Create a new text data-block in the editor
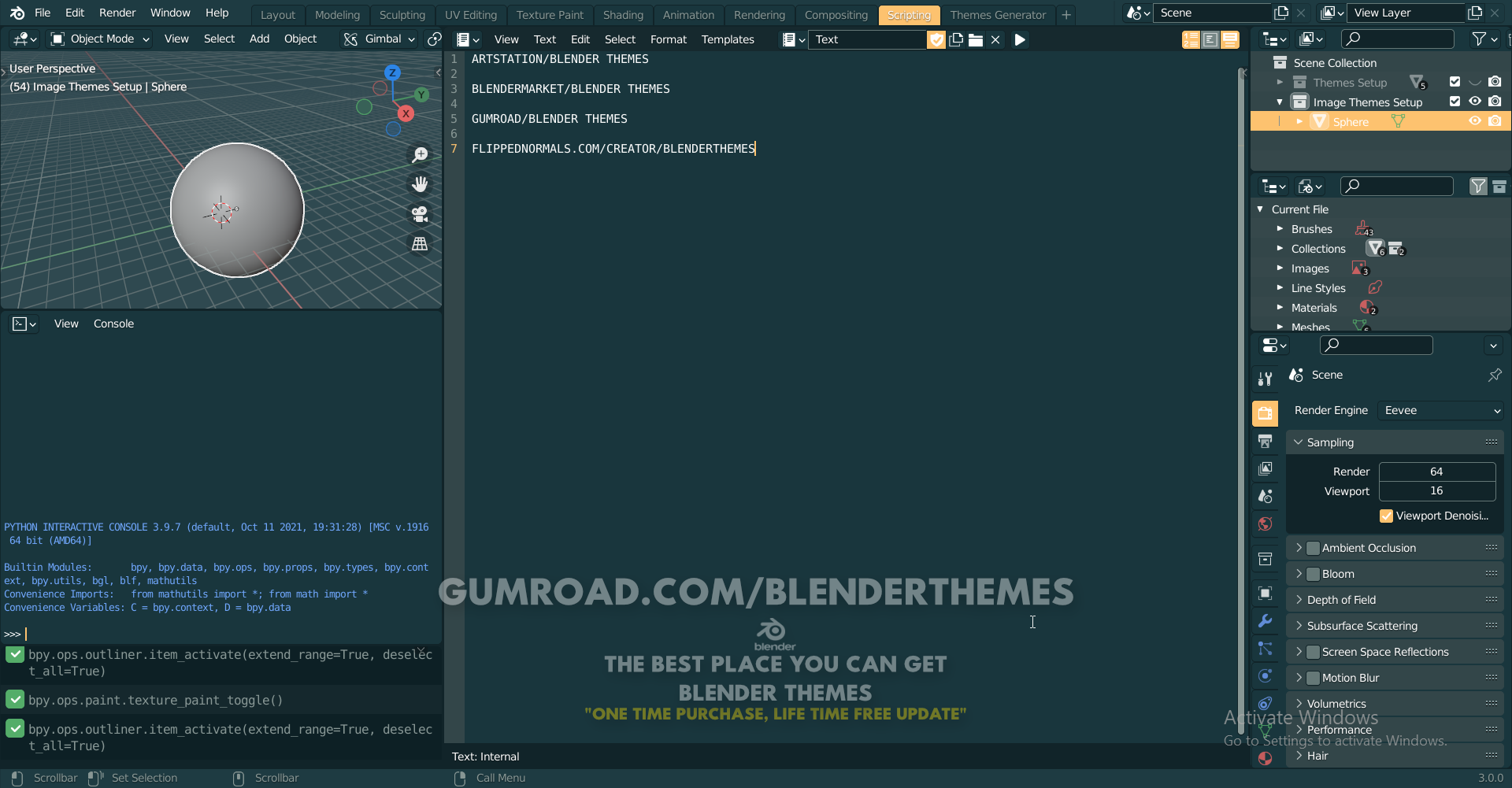 point(956,39)
